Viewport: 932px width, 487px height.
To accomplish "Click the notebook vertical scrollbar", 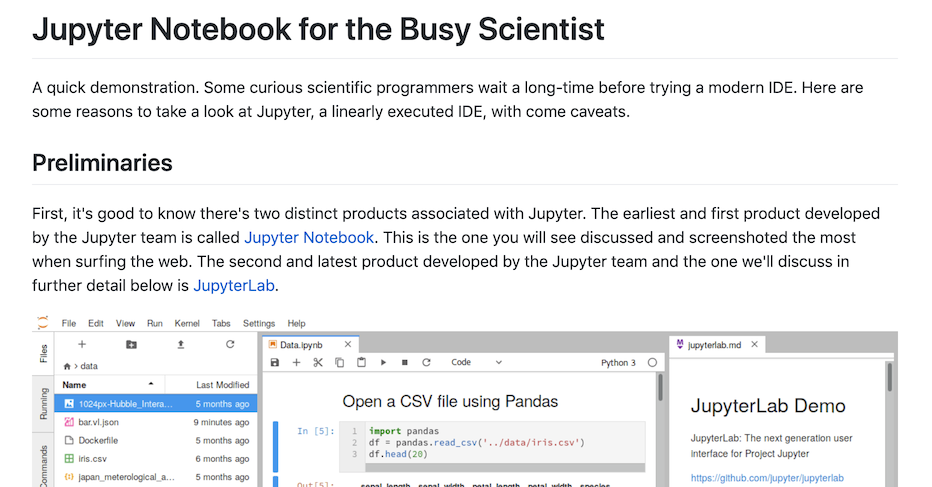I will click(660, 388).
